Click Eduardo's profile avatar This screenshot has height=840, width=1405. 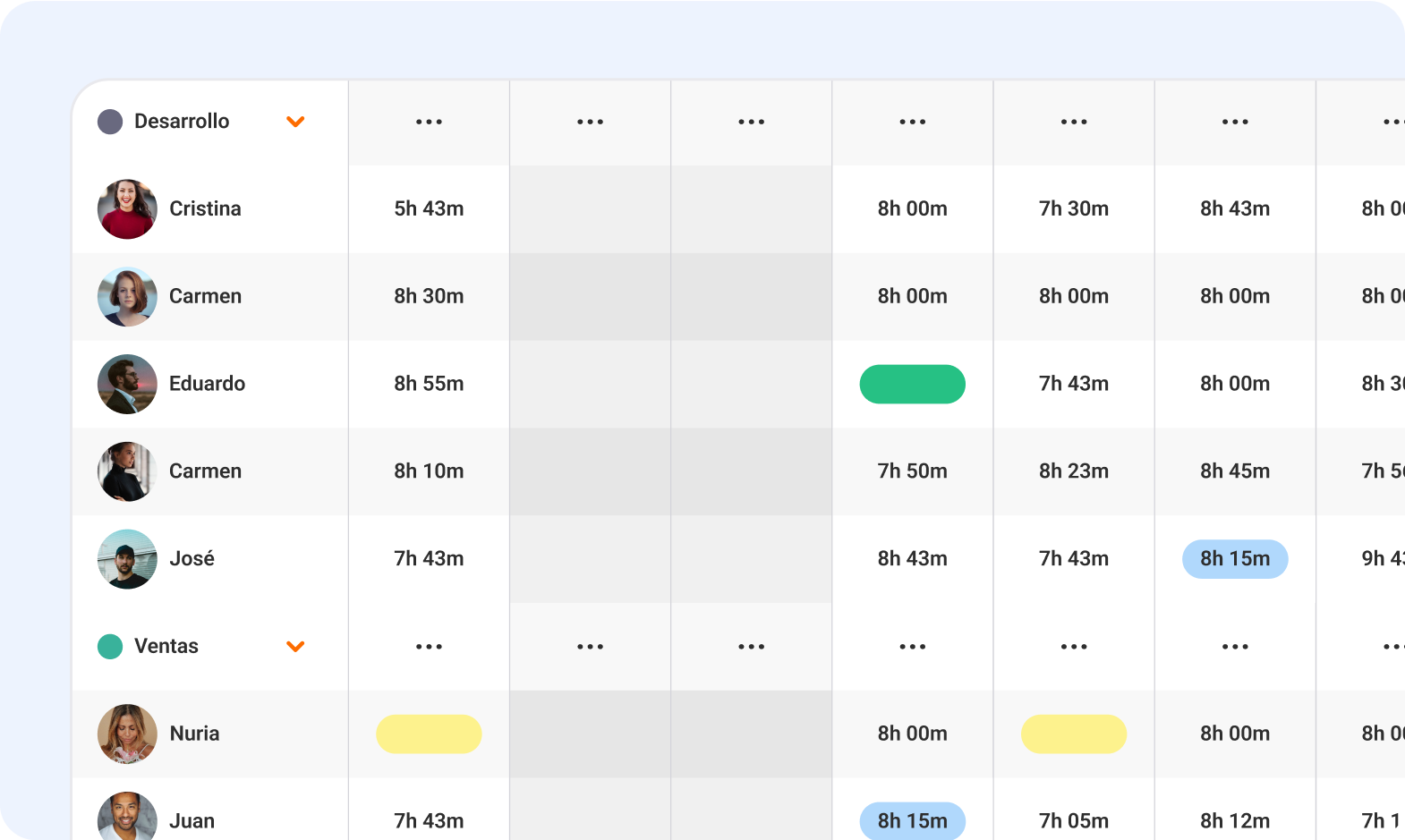click(127, 385)
